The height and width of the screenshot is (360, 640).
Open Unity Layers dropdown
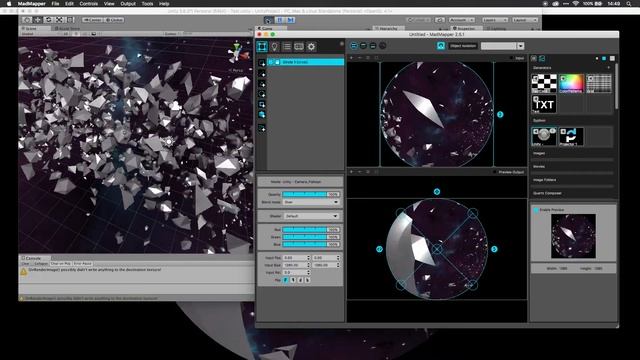[x=495, y=20]
